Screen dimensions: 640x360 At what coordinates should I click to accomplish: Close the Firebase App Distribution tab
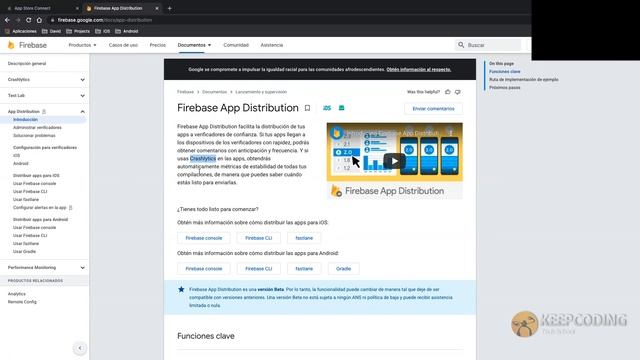157,8
